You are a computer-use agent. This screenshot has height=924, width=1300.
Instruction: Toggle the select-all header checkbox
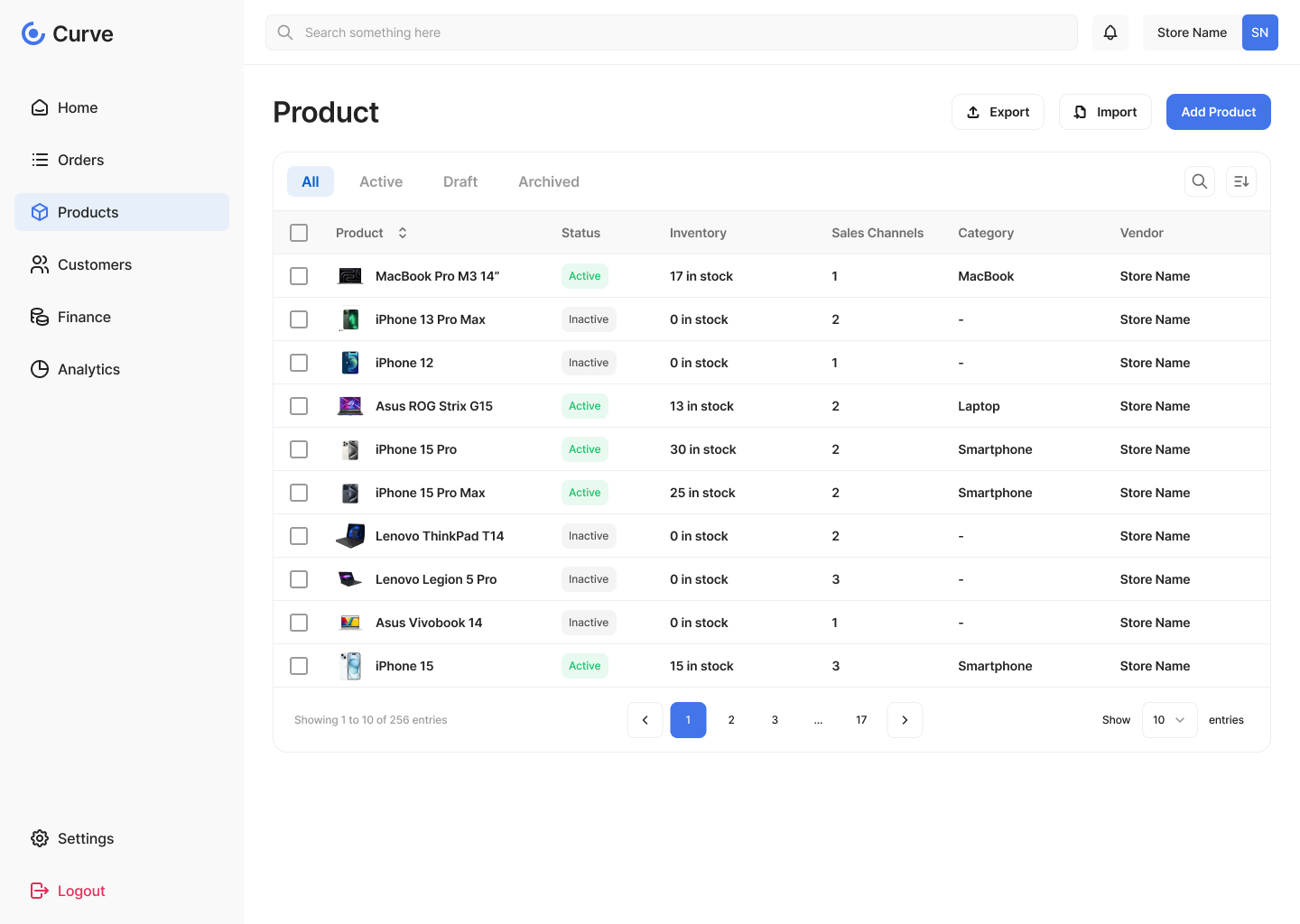click(x=299, y=233)
